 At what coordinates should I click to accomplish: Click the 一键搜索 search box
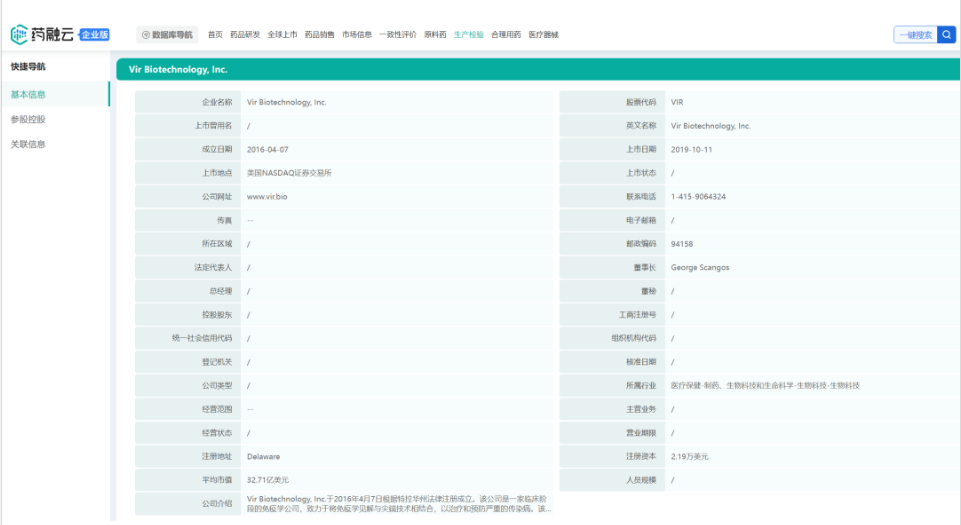915,35
